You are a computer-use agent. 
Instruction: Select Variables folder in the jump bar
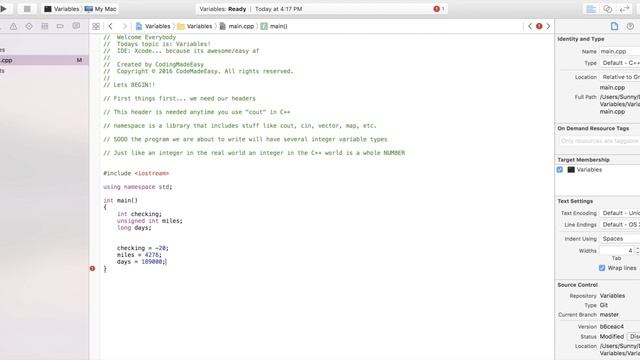pos(195,26)
